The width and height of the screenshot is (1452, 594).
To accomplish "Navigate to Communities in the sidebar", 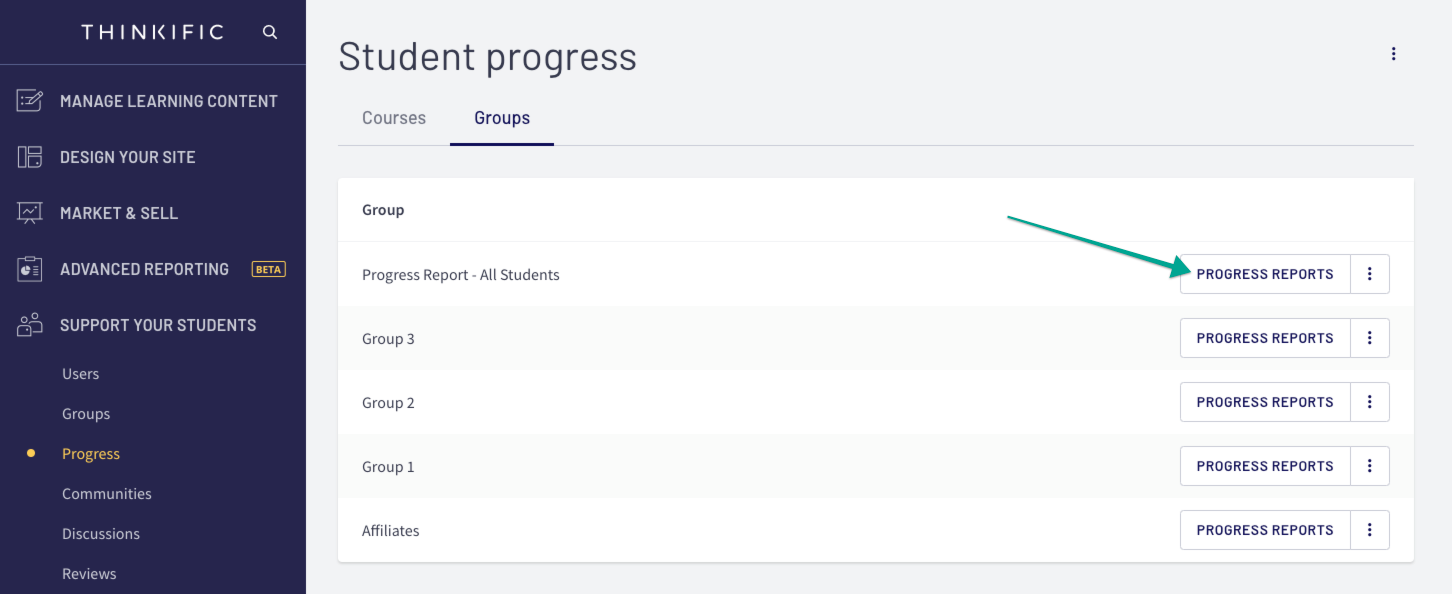I will (x=107, y=493).
